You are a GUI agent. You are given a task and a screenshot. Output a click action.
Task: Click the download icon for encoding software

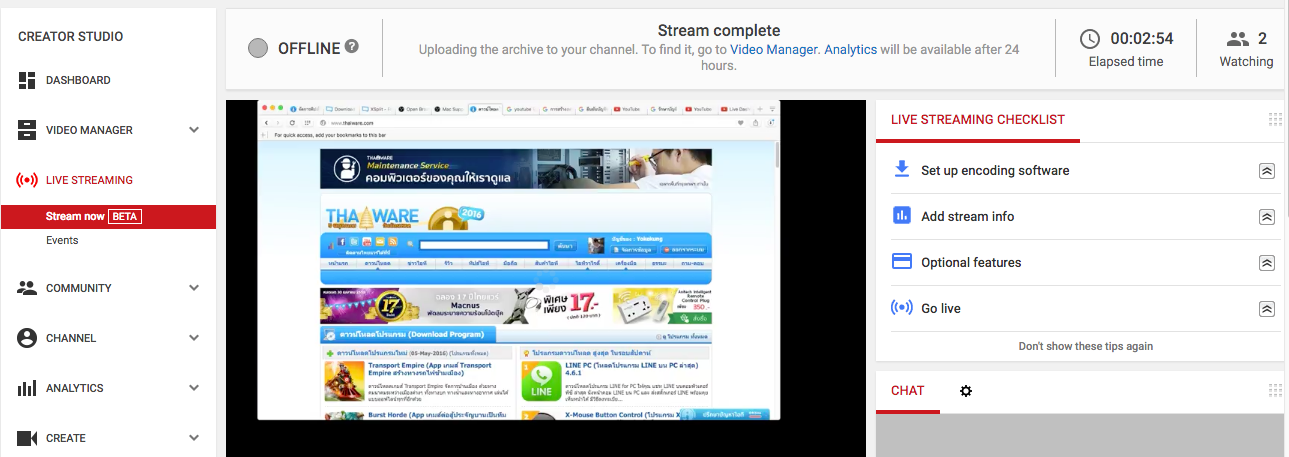coord(901,169)
